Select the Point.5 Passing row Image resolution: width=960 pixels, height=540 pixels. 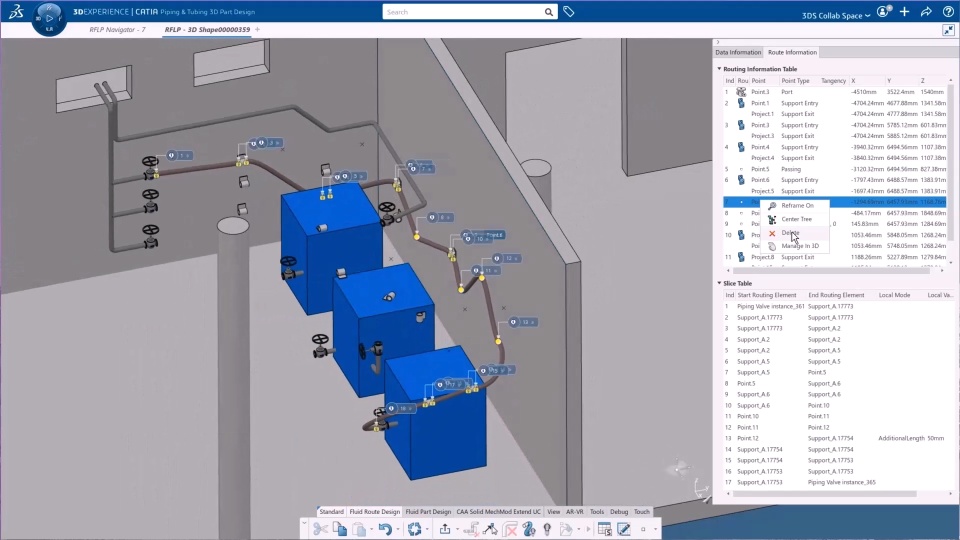835,169
